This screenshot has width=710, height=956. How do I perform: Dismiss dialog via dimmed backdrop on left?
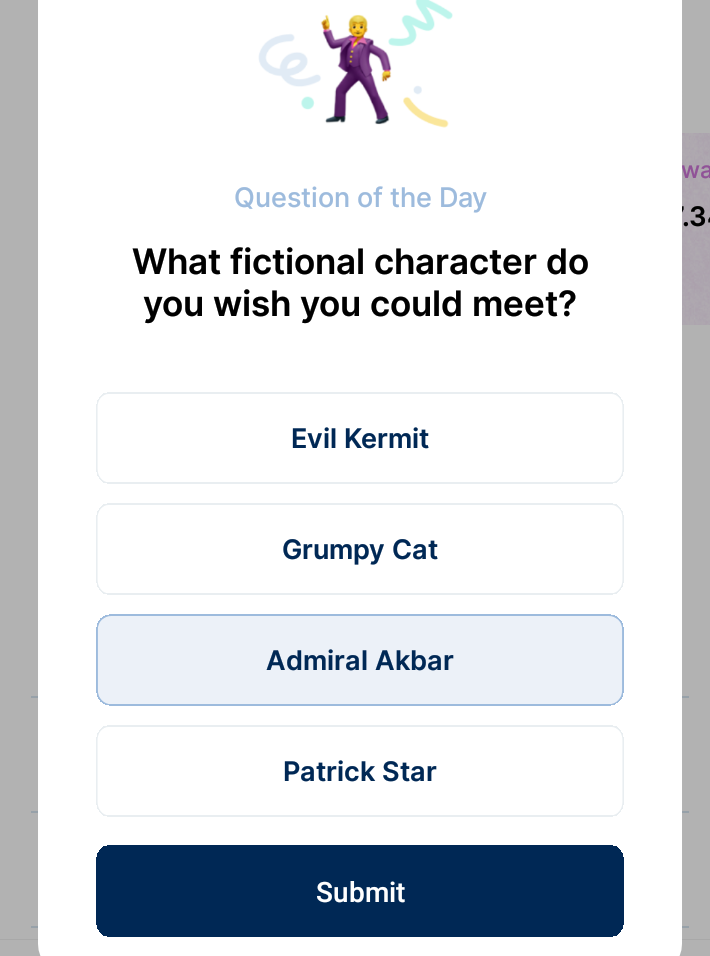18,400
